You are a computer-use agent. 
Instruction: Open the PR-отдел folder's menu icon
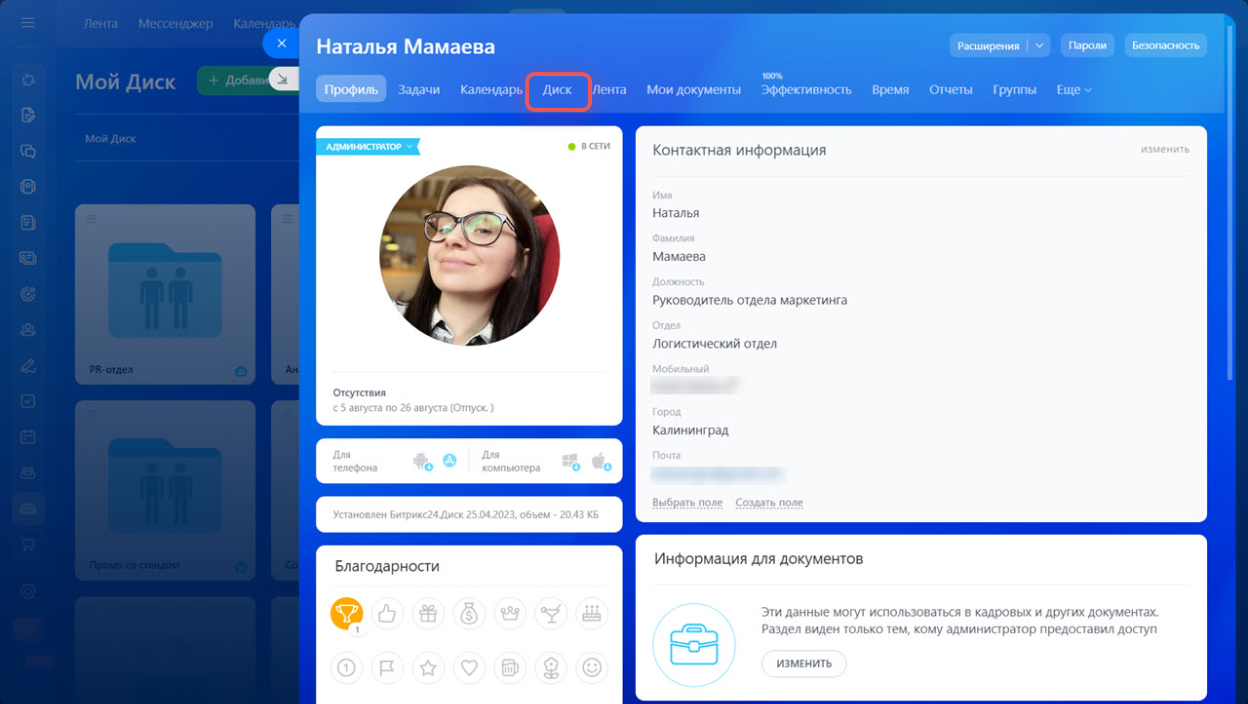pyautogui.click(x=92, y=219)
